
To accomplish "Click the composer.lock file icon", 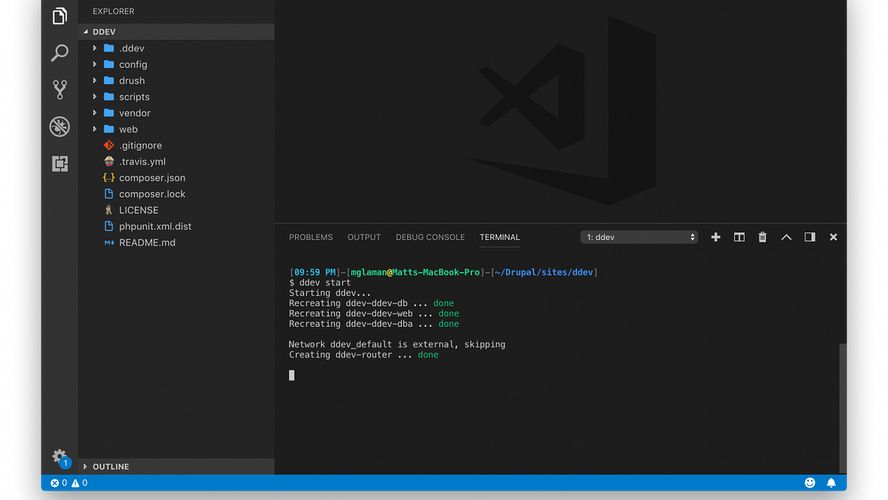I will 109,194.
